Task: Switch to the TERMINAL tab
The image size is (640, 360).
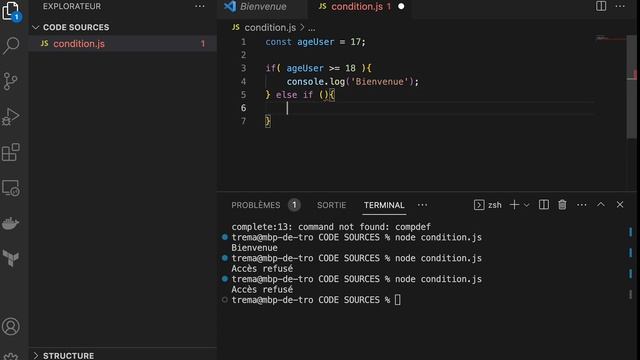Action: pos(384,205)
